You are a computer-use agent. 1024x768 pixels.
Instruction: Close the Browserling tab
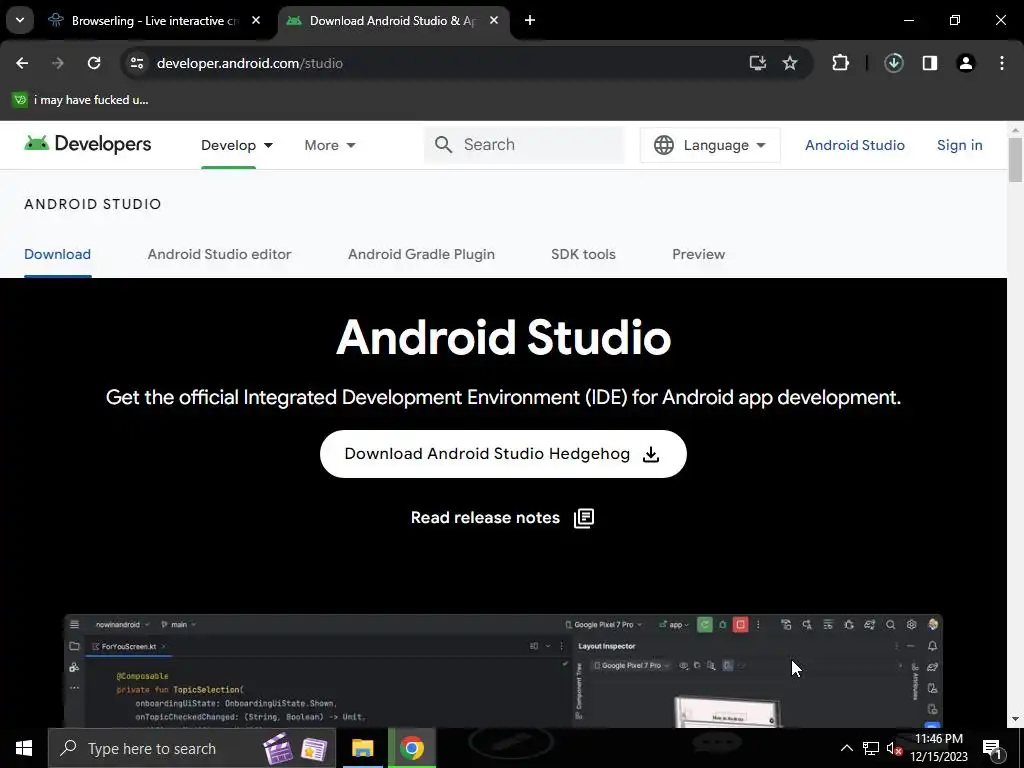256,21
